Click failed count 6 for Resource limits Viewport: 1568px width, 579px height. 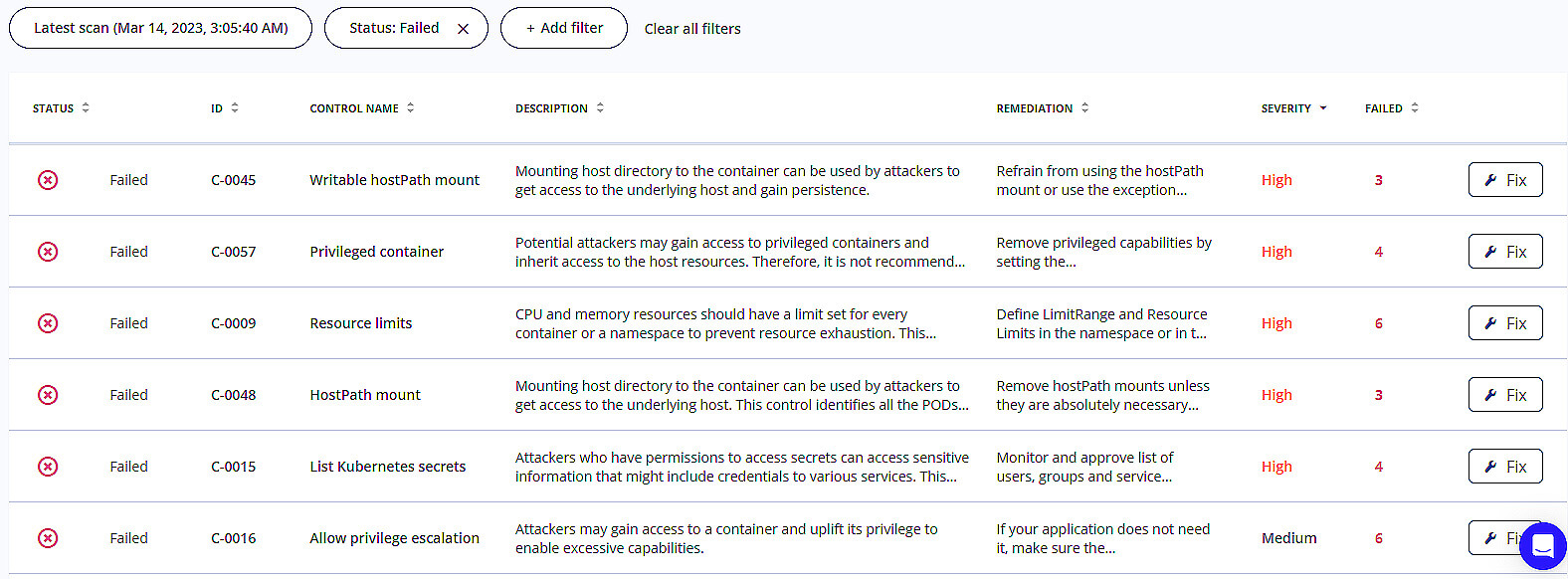[x=1379, y=323]
